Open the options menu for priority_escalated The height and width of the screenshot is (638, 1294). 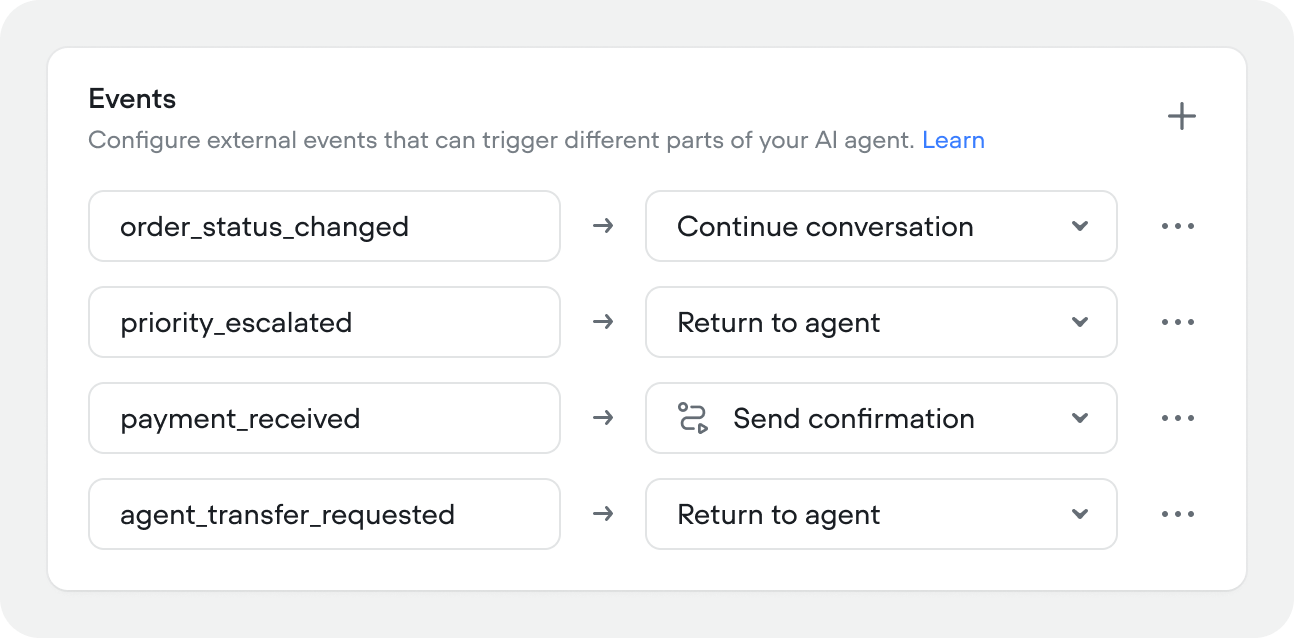tap(1178, 322)
